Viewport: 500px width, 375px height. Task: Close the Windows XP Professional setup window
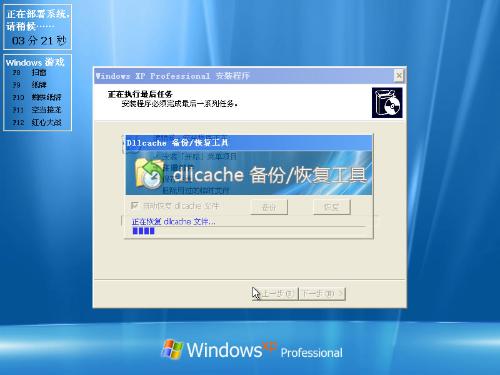399,76
